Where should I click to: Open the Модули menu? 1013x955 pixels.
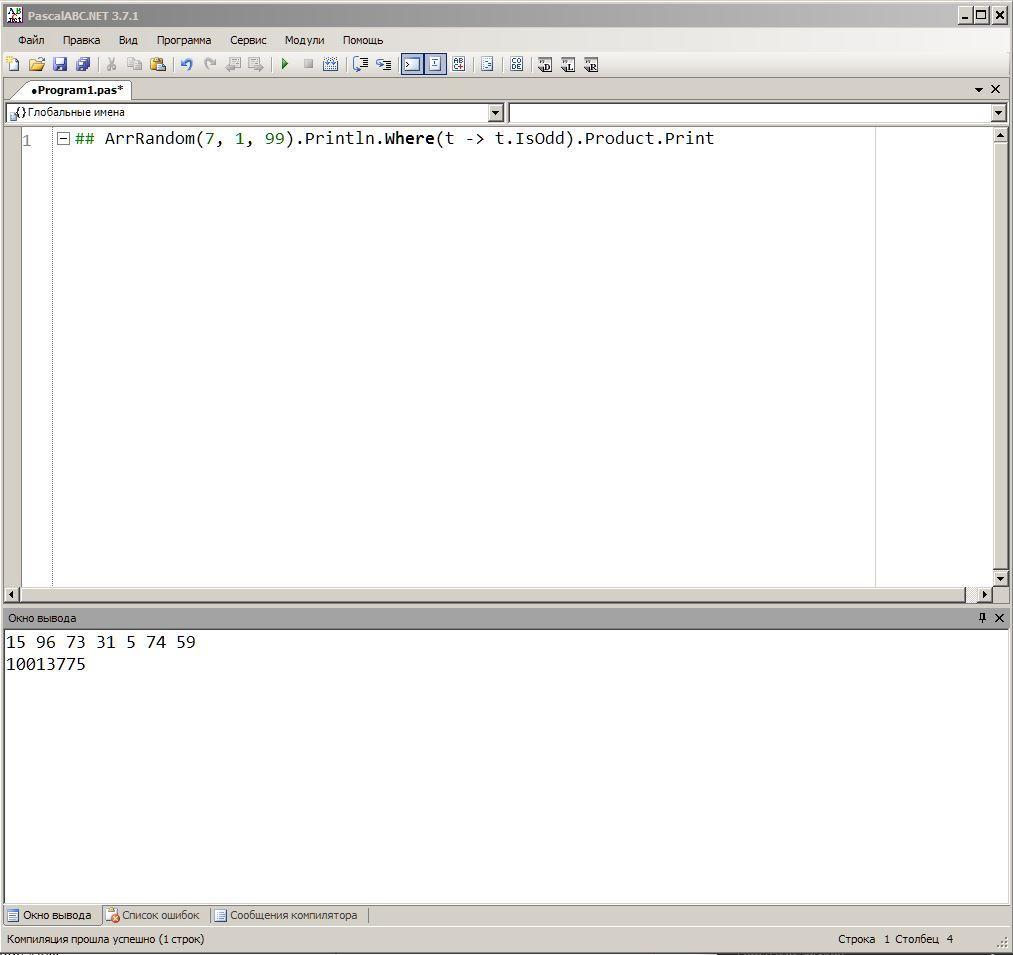click(x=304, y=40)
